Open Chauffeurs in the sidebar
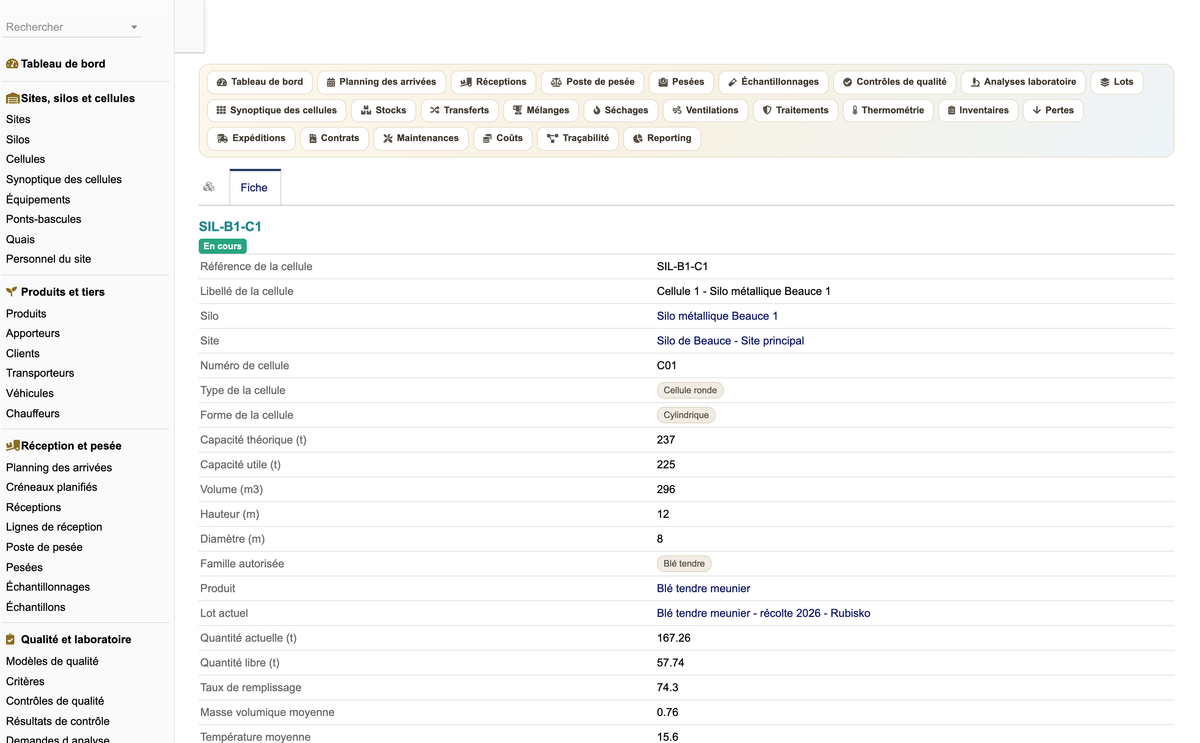This screenshot has width=1200, height=743. [33, 413]
